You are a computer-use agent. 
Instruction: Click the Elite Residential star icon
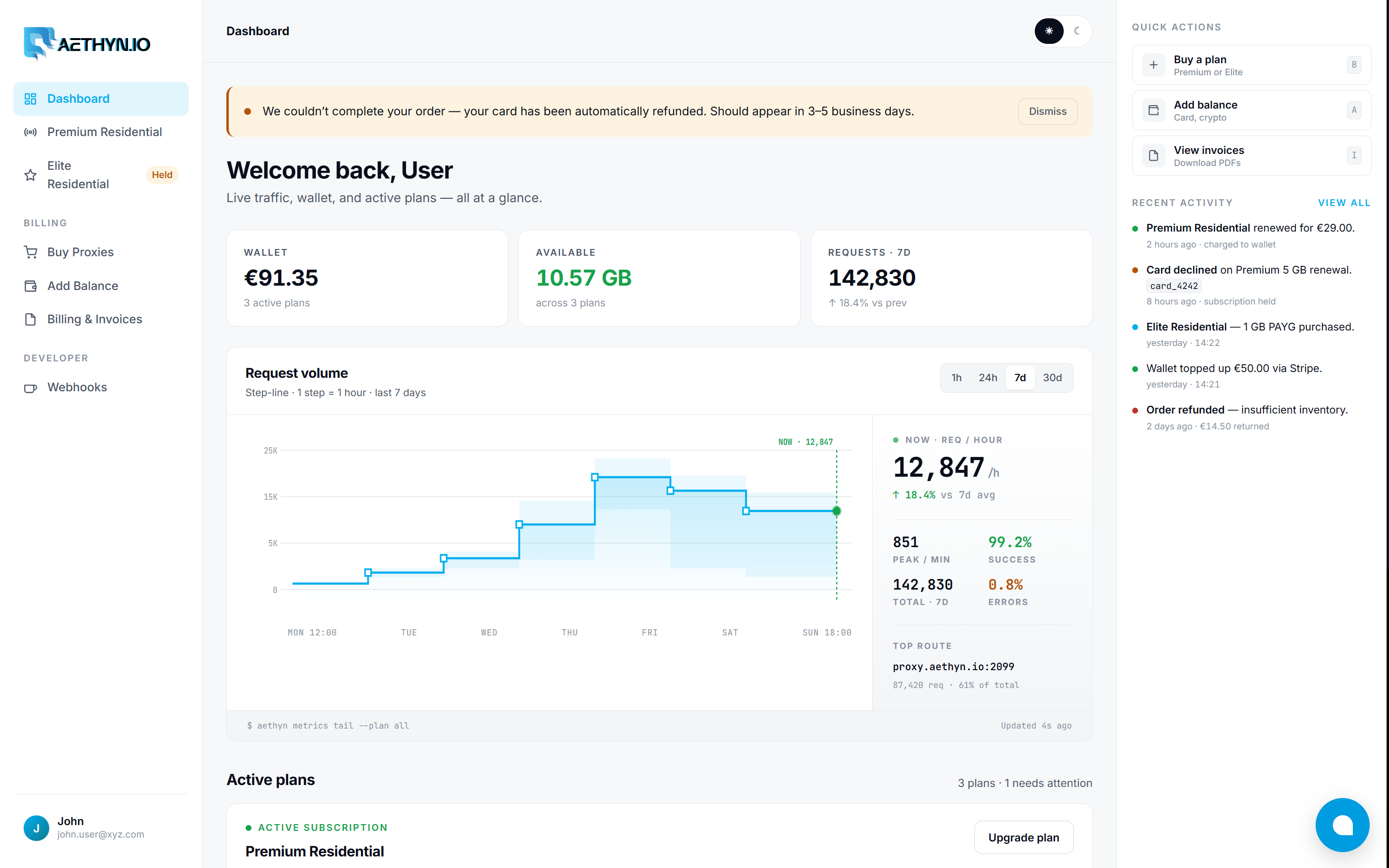click(x=30, y=175)
